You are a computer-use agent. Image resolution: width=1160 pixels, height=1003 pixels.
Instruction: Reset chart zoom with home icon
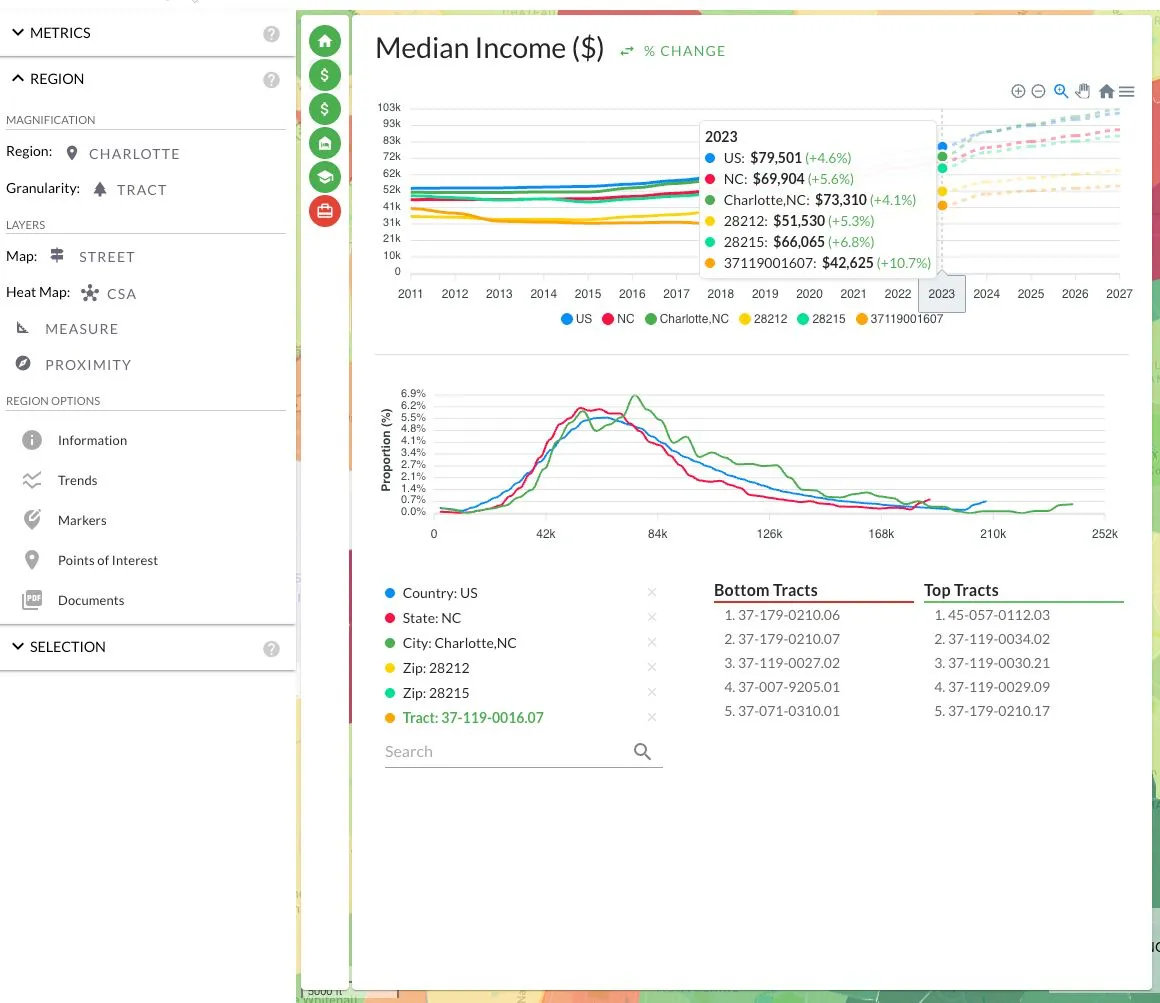pos(1106,91)
